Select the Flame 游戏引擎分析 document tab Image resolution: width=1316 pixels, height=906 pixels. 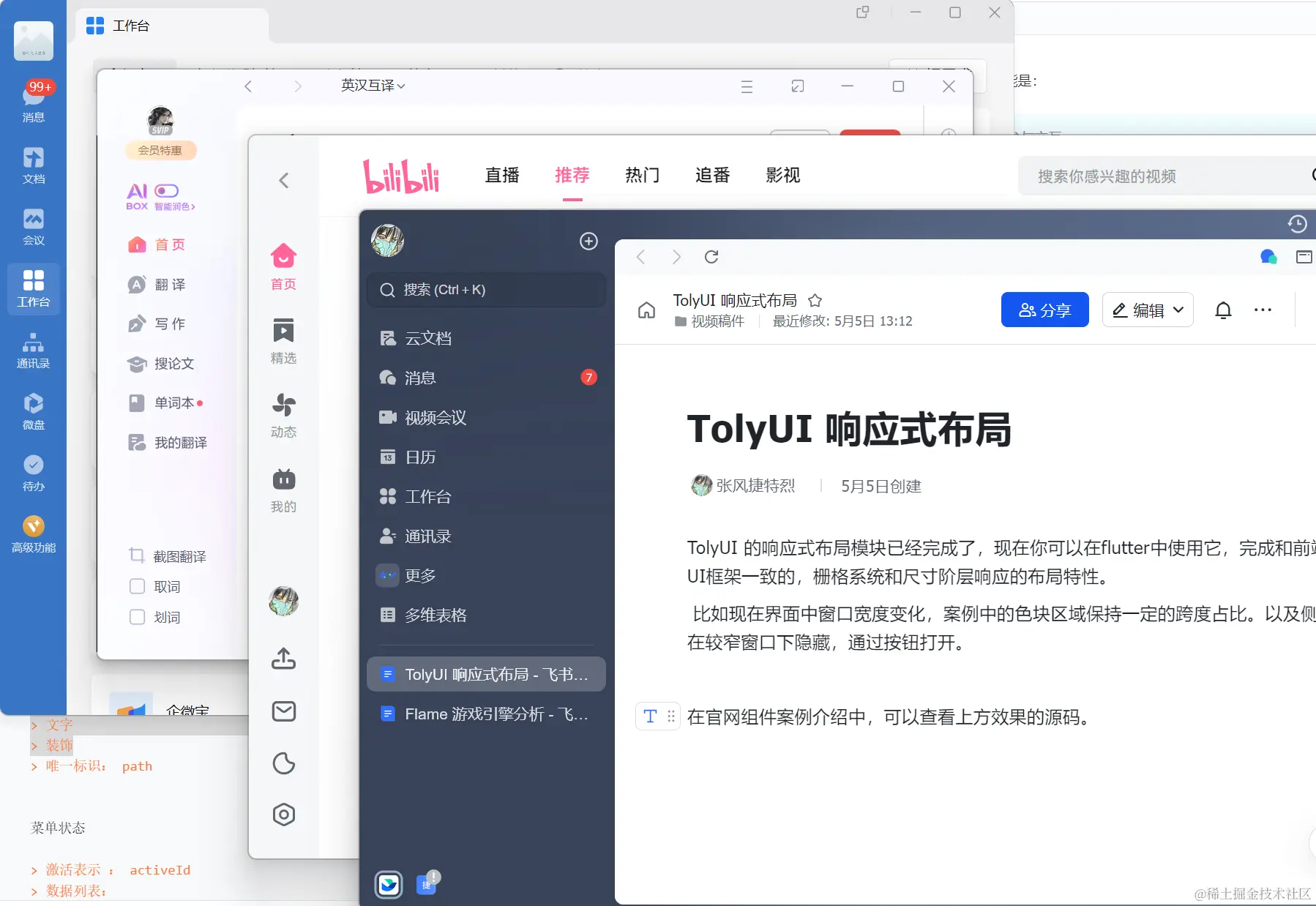click(x=486, y=714)
